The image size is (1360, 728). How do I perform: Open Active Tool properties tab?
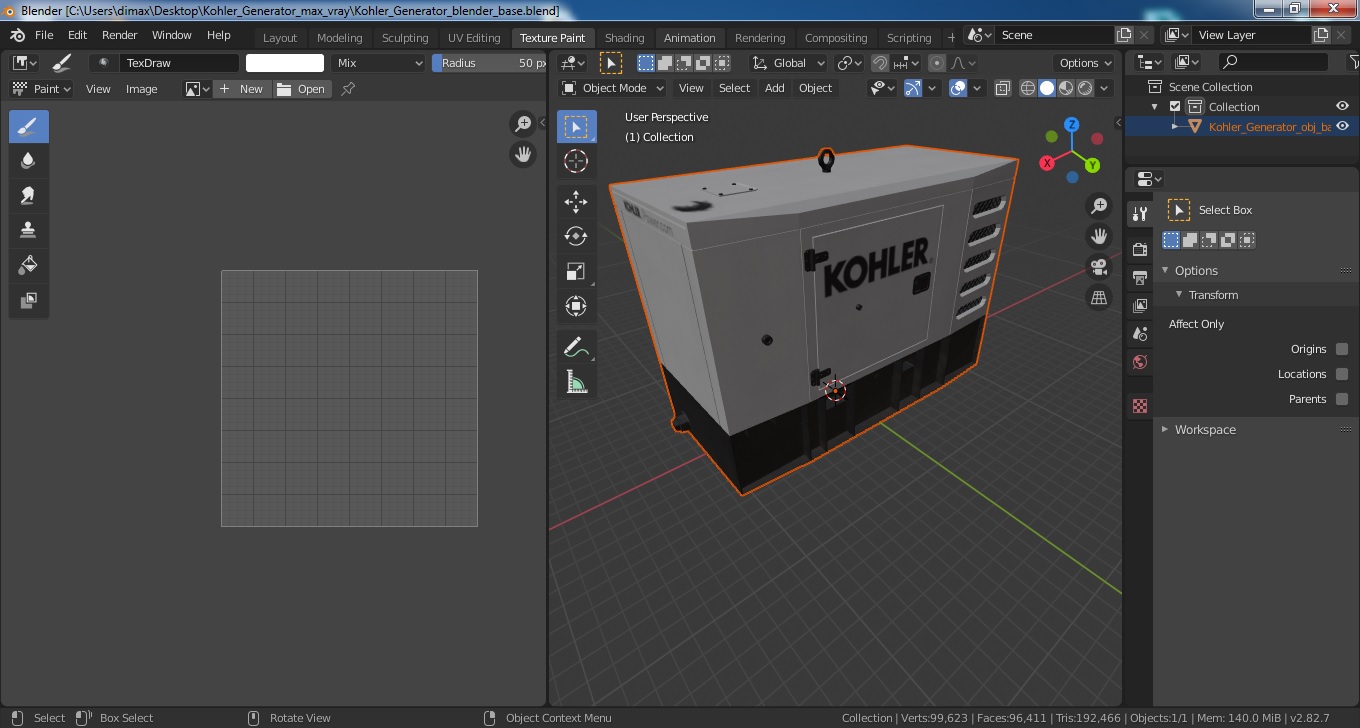(x=1140, y=213)
